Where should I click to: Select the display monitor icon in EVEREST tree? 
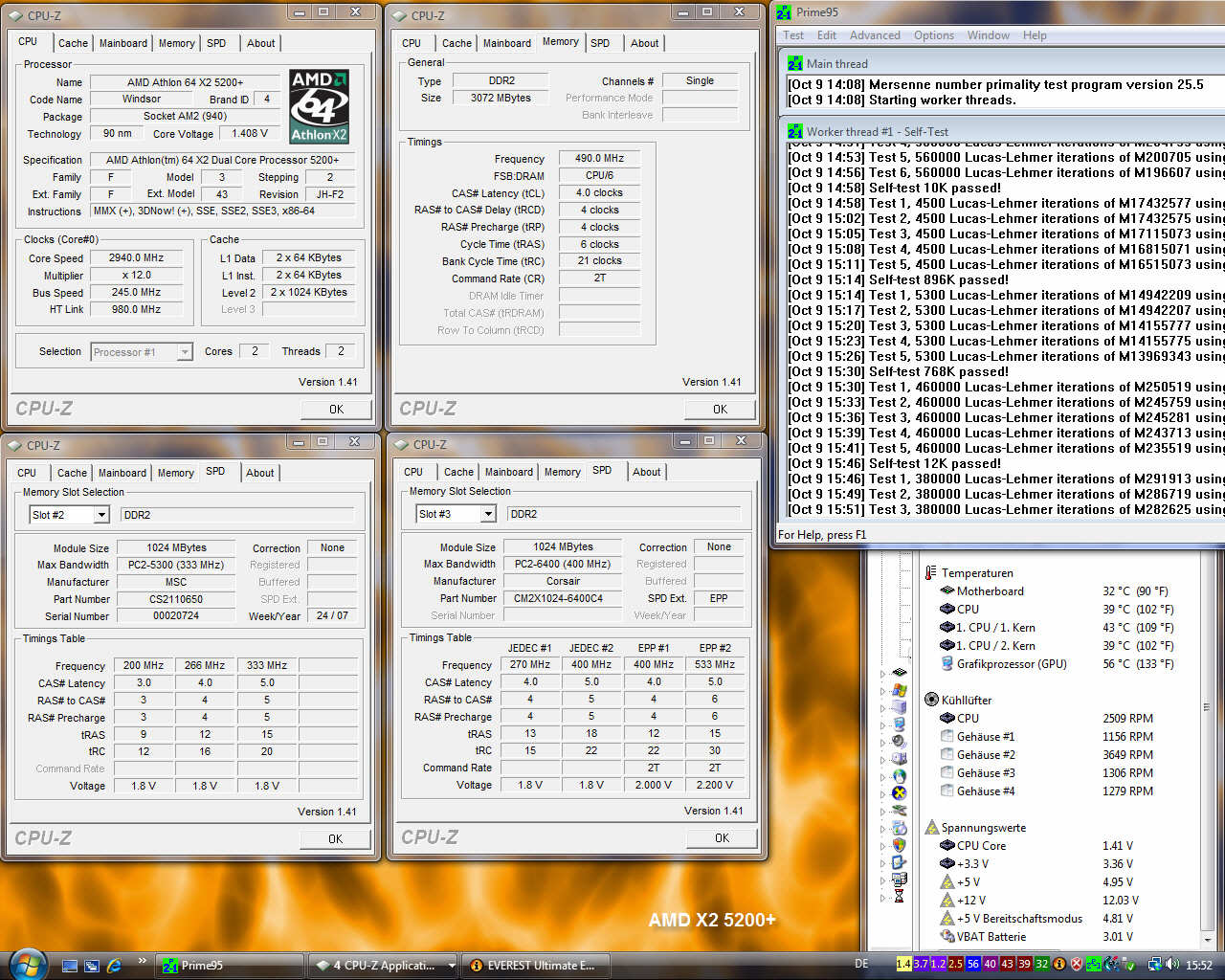[x=899, y=724]
